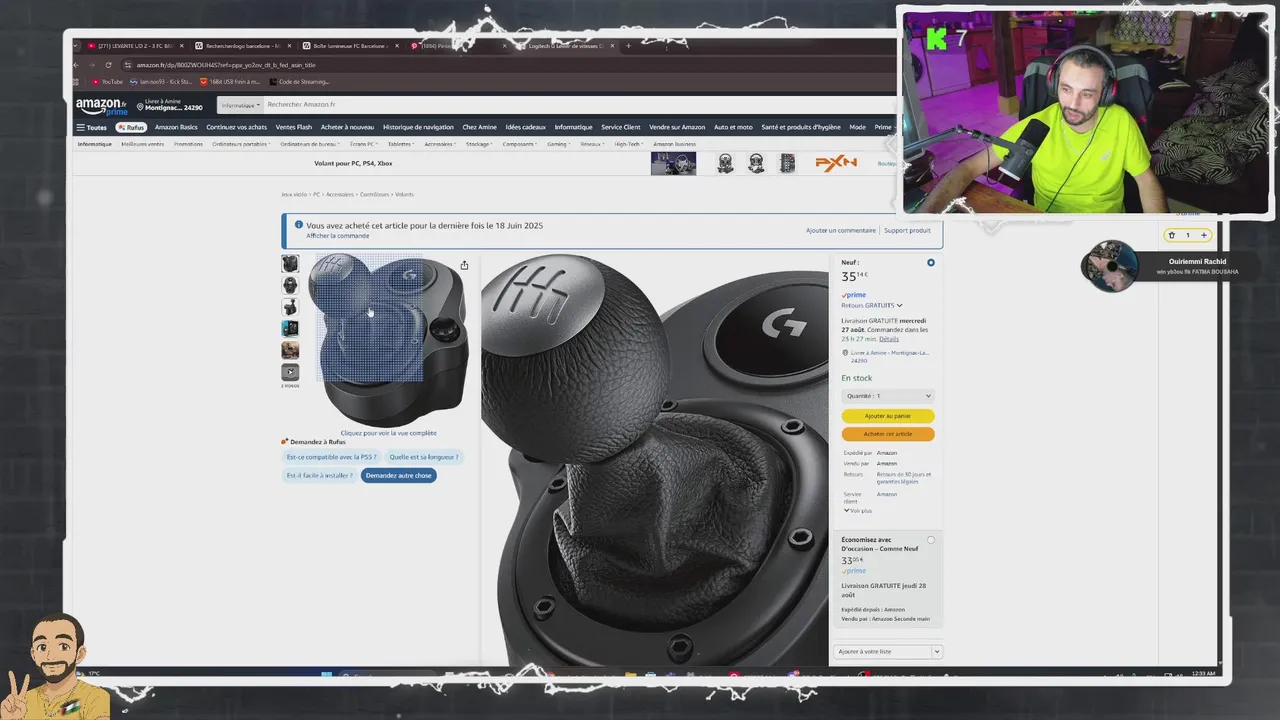The height and width of the screenshot is (720, 1280).
Task: Open the Stockage submenu
Action: tap(479, 144)
